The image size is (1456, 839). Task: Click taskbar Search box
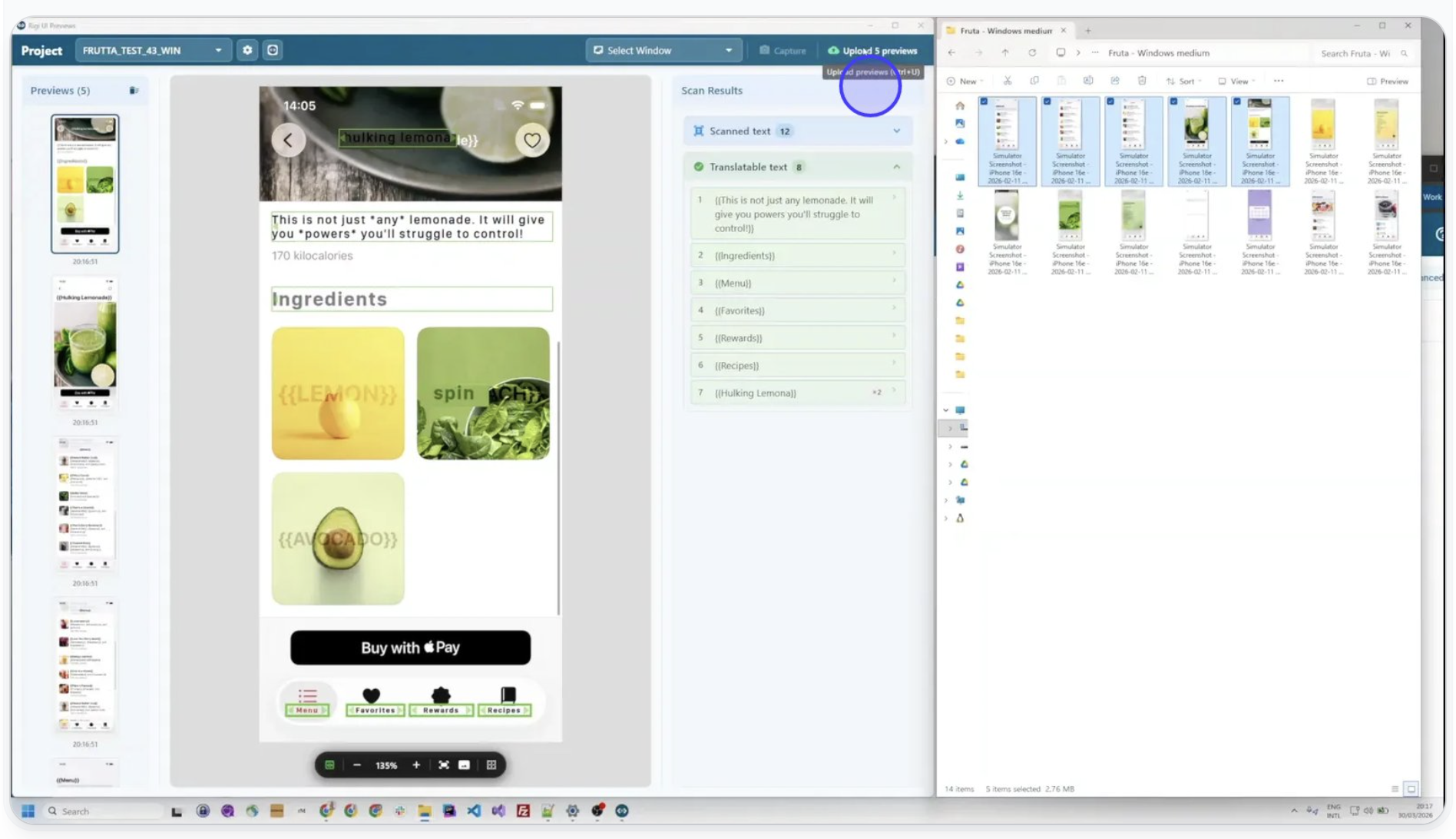(104, 811)
